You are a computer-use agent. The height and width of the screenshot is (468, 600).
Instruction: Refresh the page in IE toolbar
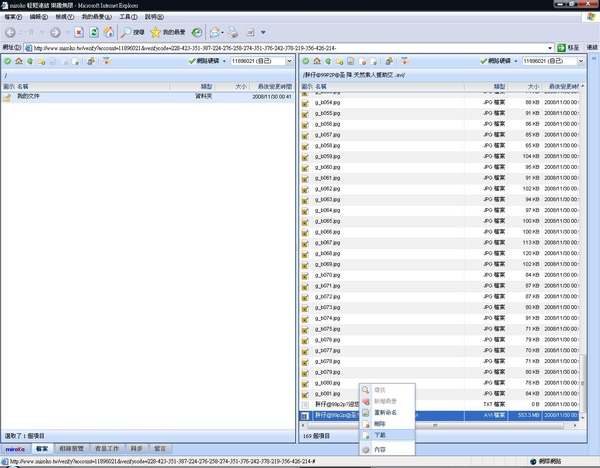[x=94, y=33]
